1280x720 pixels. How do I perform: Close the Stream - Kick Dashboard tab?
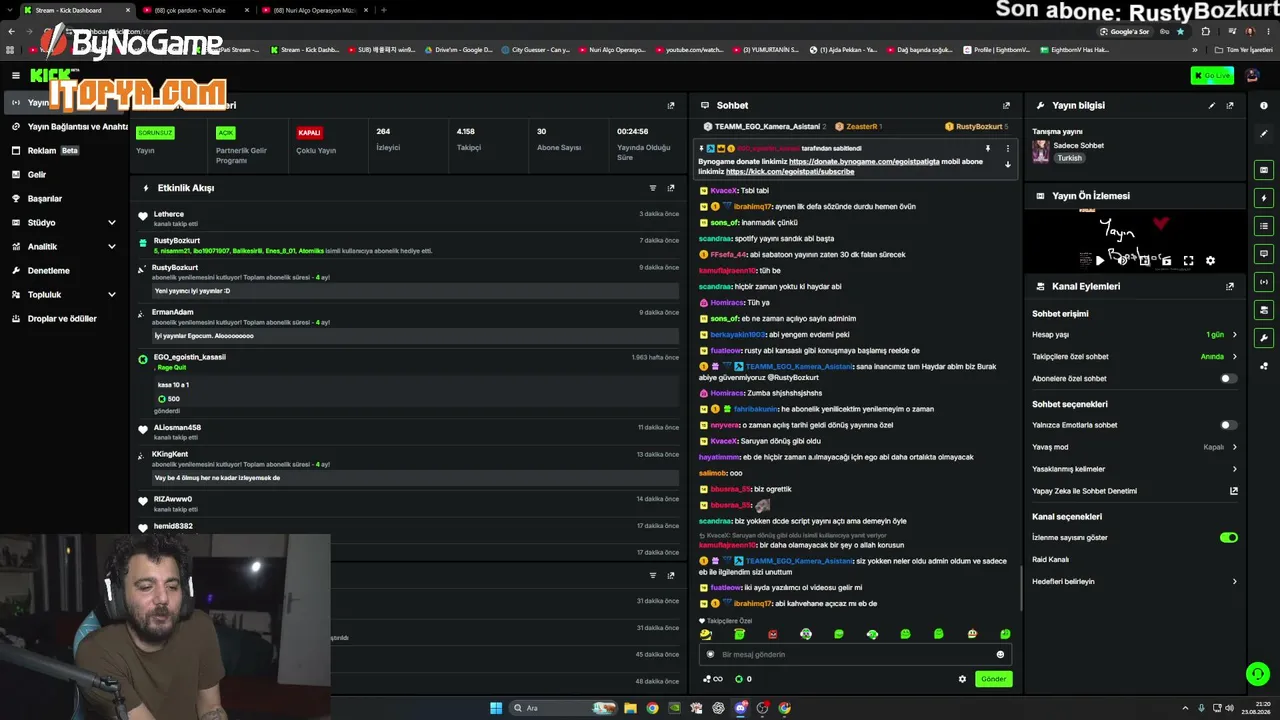[x=128, y=10]
